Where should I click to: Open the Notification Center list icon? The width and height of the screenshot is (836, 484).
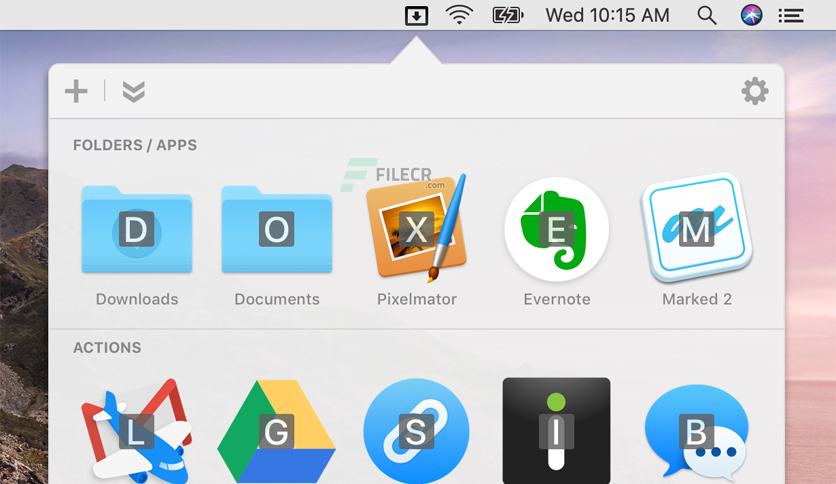click(791, 15)
